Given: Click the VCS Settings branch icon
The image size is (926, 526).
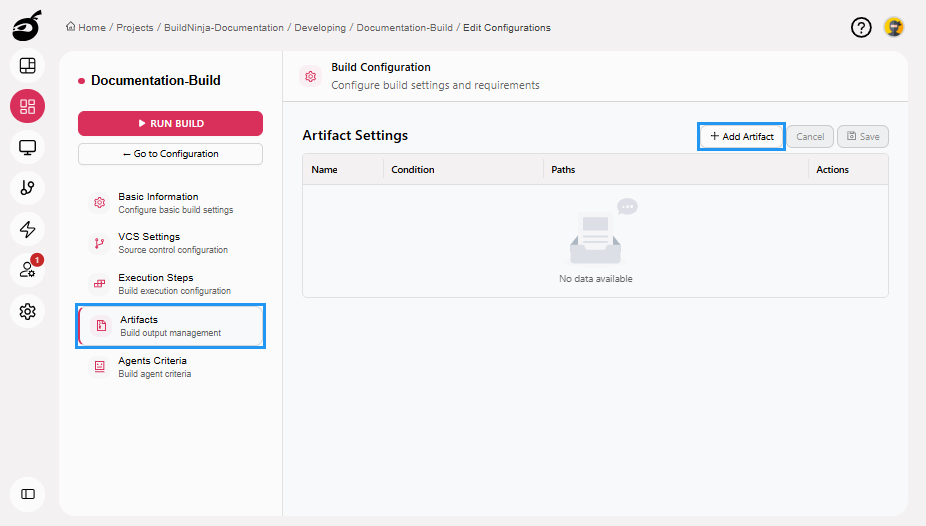Looking at the screenshot, I should point(99,243).
